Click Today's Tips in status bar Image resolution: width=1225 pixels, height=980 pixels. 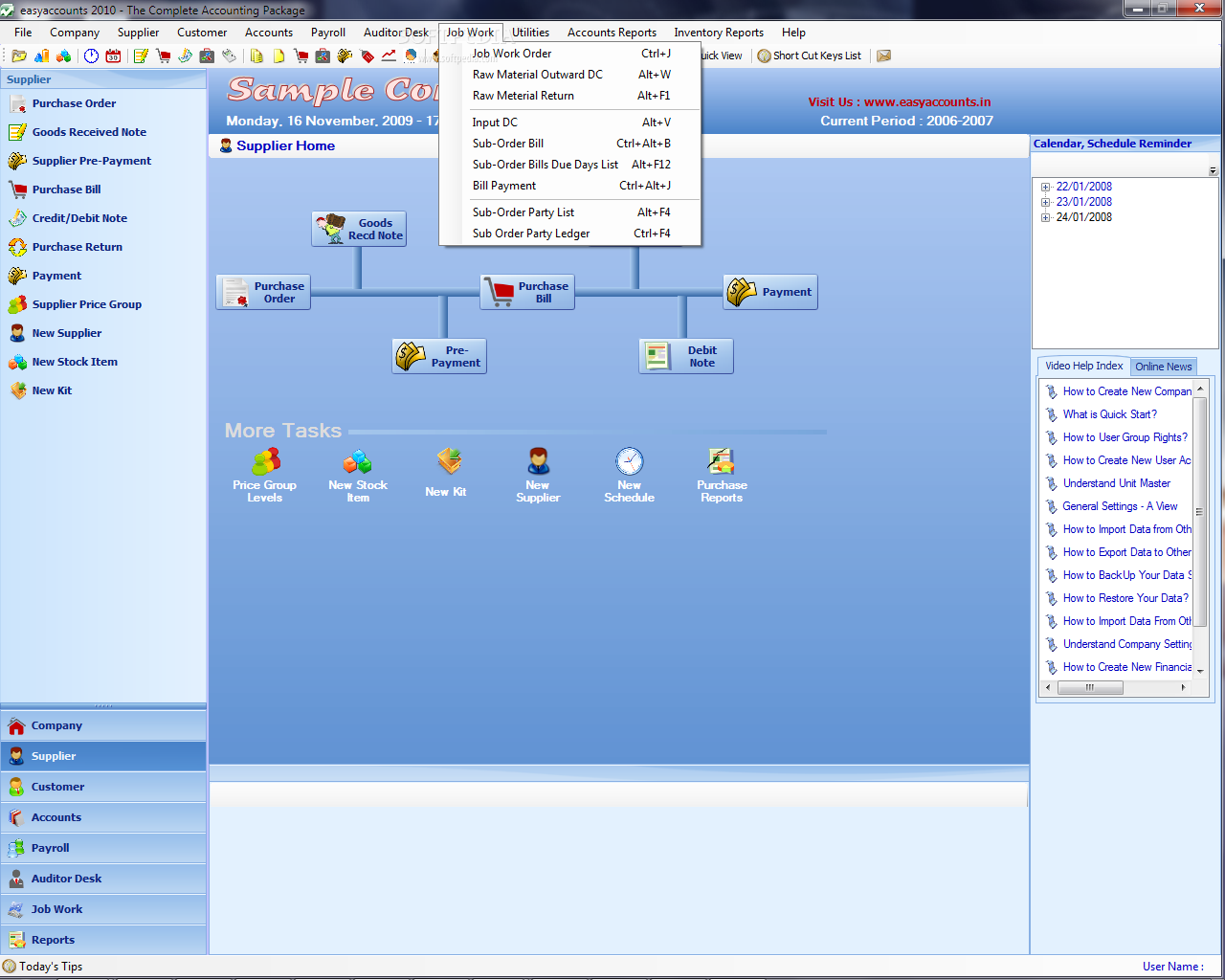tap(43, 967)
